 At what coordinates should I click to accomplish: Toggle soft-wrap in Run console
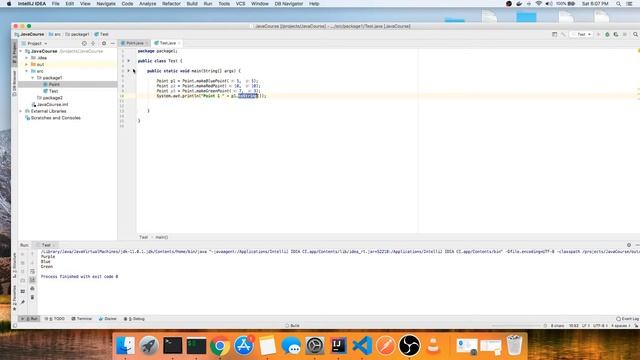pyautogui.click(x=32, y=271)
